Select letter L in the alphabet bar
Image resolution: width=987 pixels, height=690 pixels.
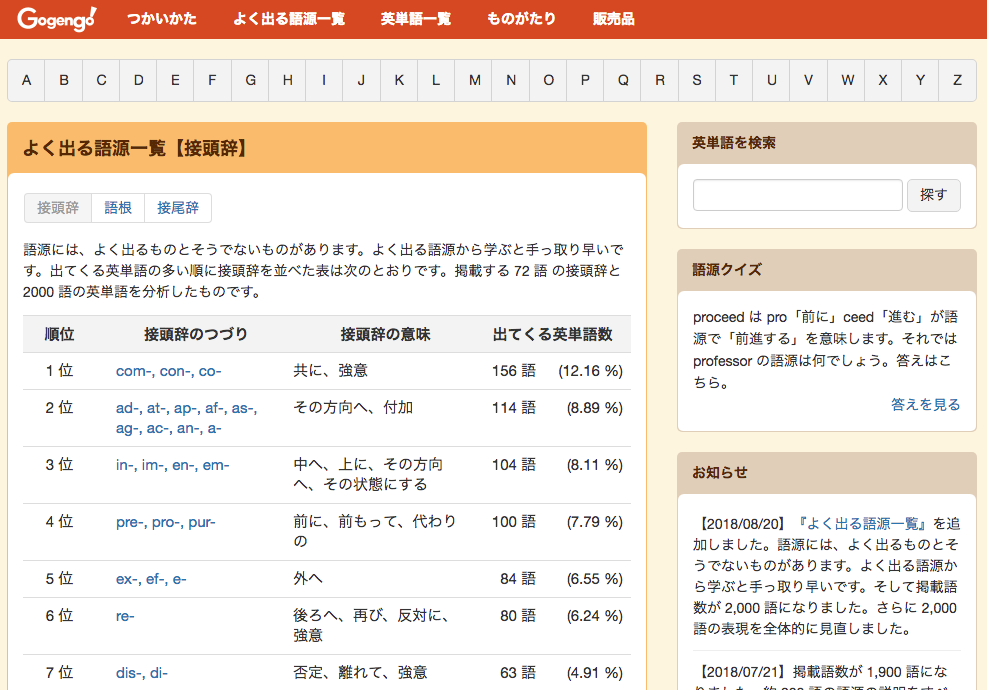[436, 81]
